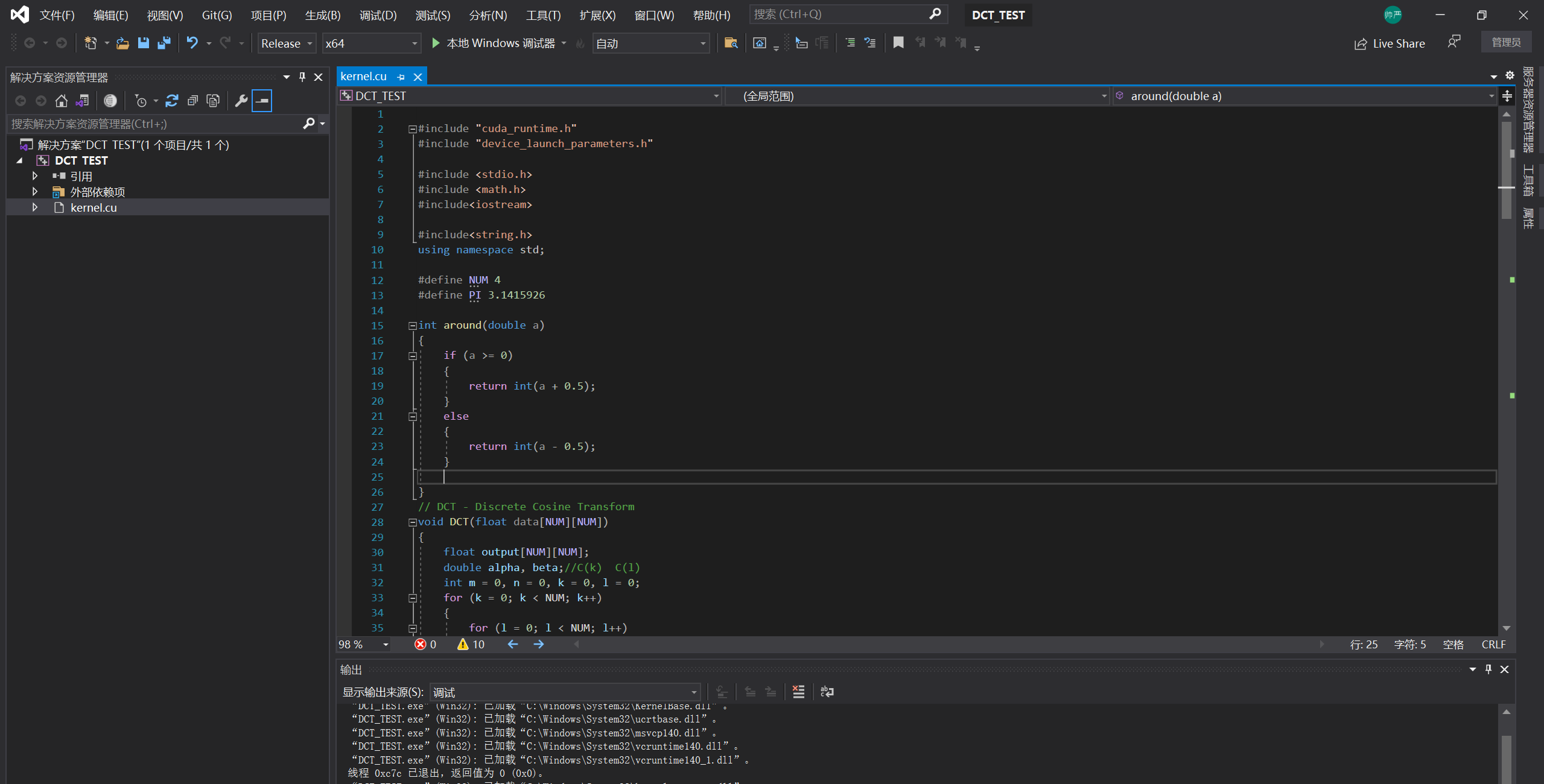Navigate to next issue with right arrow
The width and height of the screenshot is (1544, 784).
coord(539,644)
